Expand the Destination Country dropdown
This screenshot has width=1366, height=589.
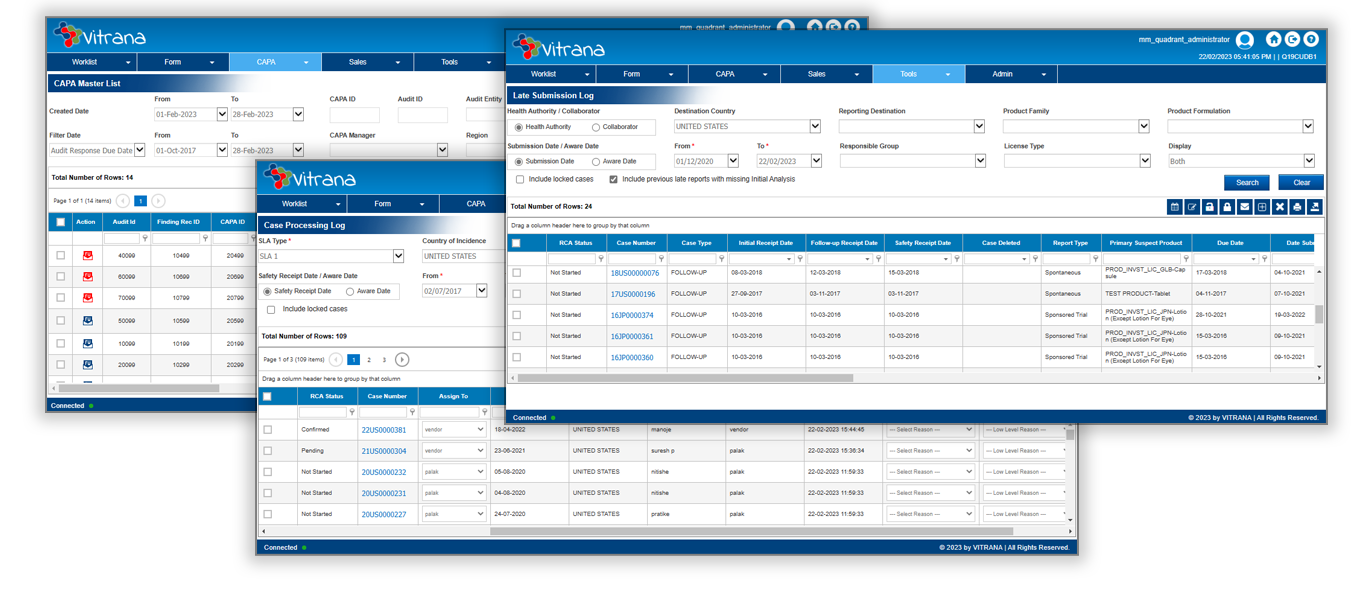coord(815,127)
